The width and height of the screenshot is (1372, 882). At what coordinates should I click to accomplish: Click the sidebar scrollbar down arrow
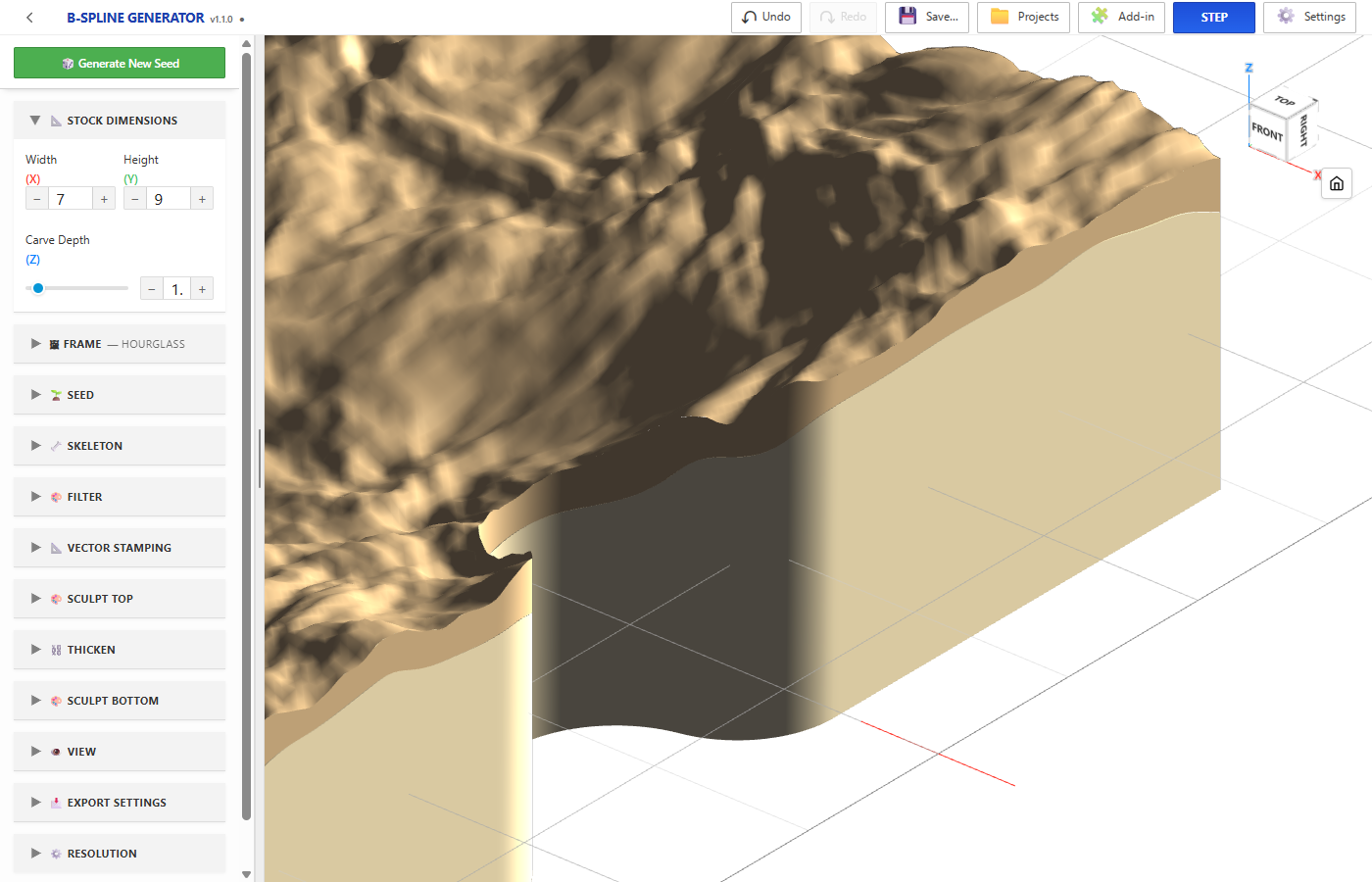[x=246, y=874]
